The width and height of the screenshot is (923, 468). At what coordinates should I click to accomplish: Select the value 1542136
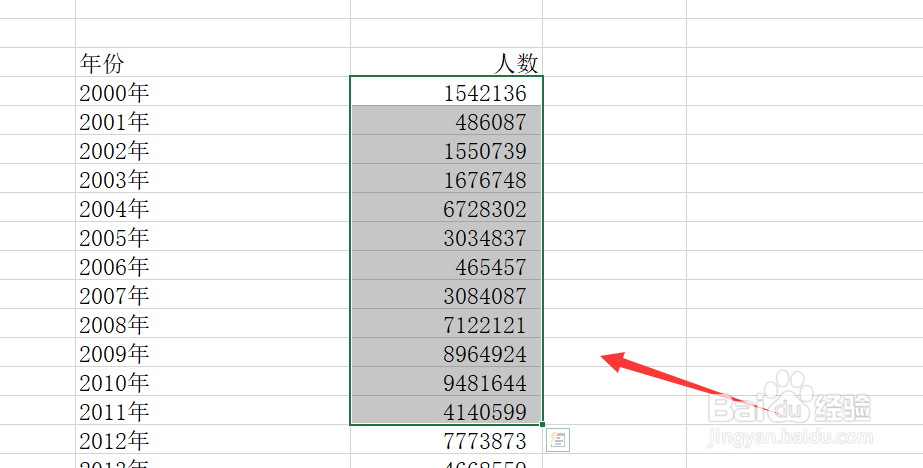pos(446,91)
